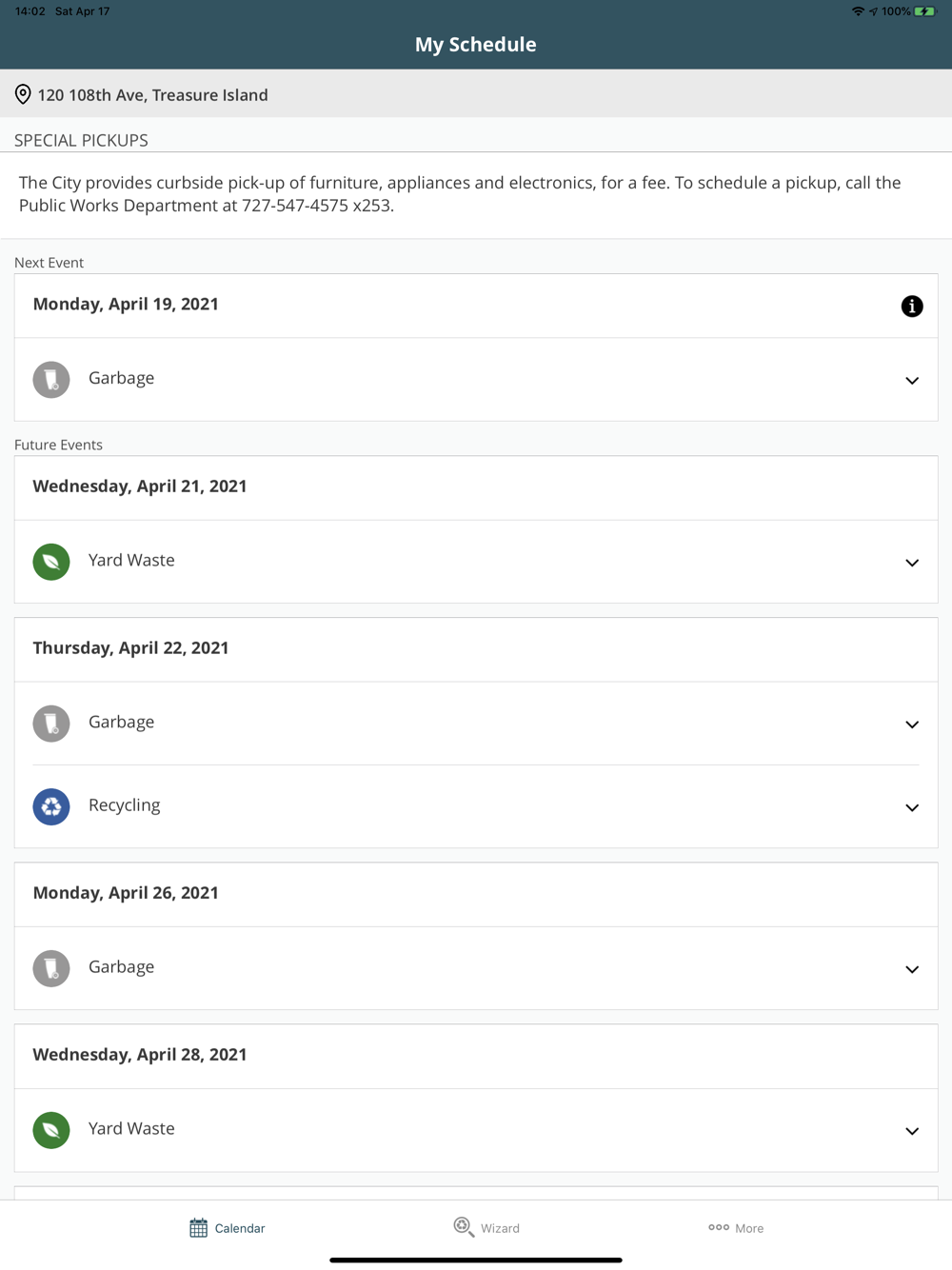Switch to the Calendar tab

(x=227, y=1228)
